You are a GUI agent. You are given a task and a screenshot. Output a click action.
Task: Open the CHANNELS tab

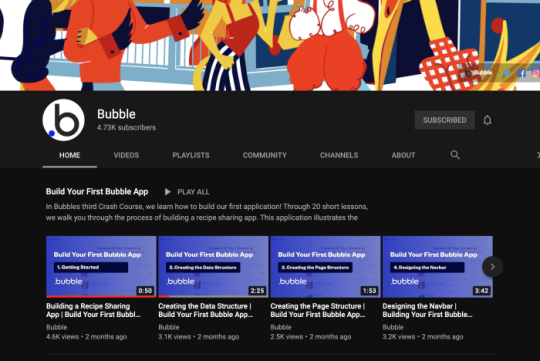[x=339, y=155]
